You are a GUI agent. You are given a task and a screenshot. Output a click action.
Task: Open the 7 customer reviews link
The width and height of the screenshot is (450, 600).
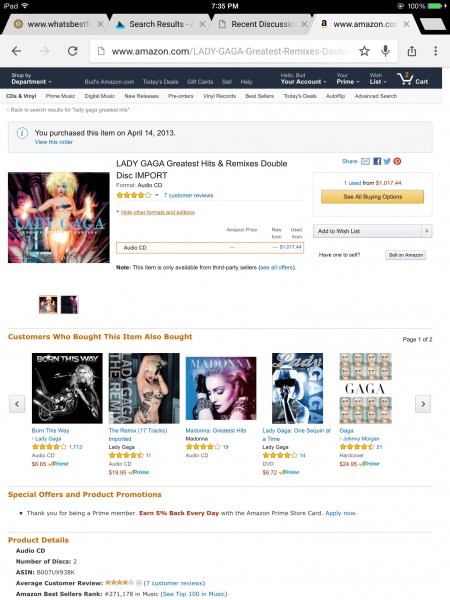pyautogui.click(x=188, y=196)
